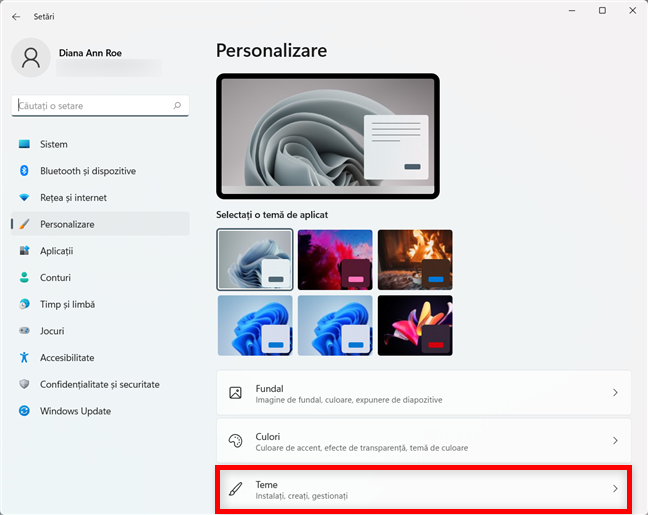Click the Jocuri controller icon

click(x=24, y=331)
